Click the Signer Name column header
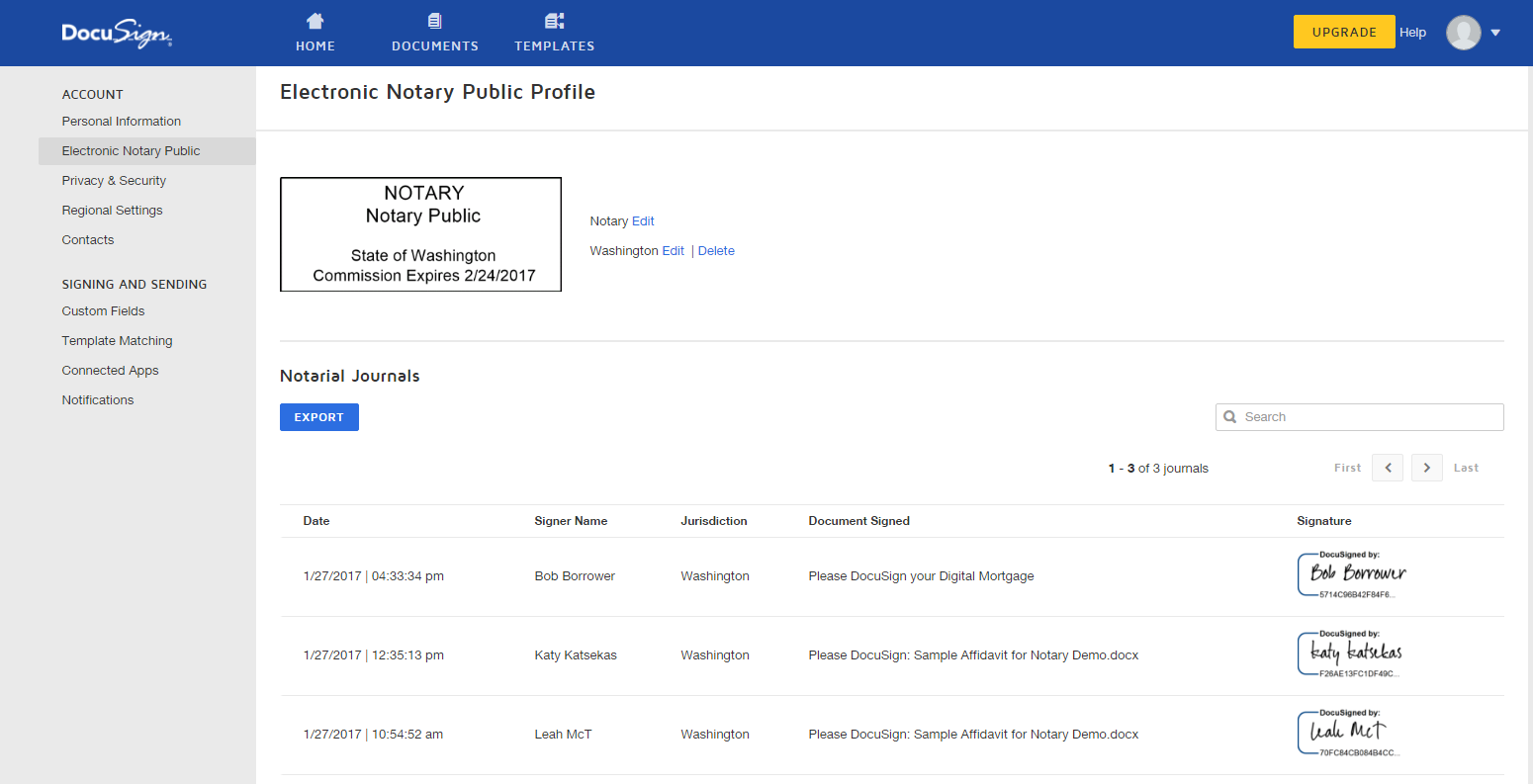The height and width of the screenshot is (784, 1533). pyautogui.click(x=571, y=521)
